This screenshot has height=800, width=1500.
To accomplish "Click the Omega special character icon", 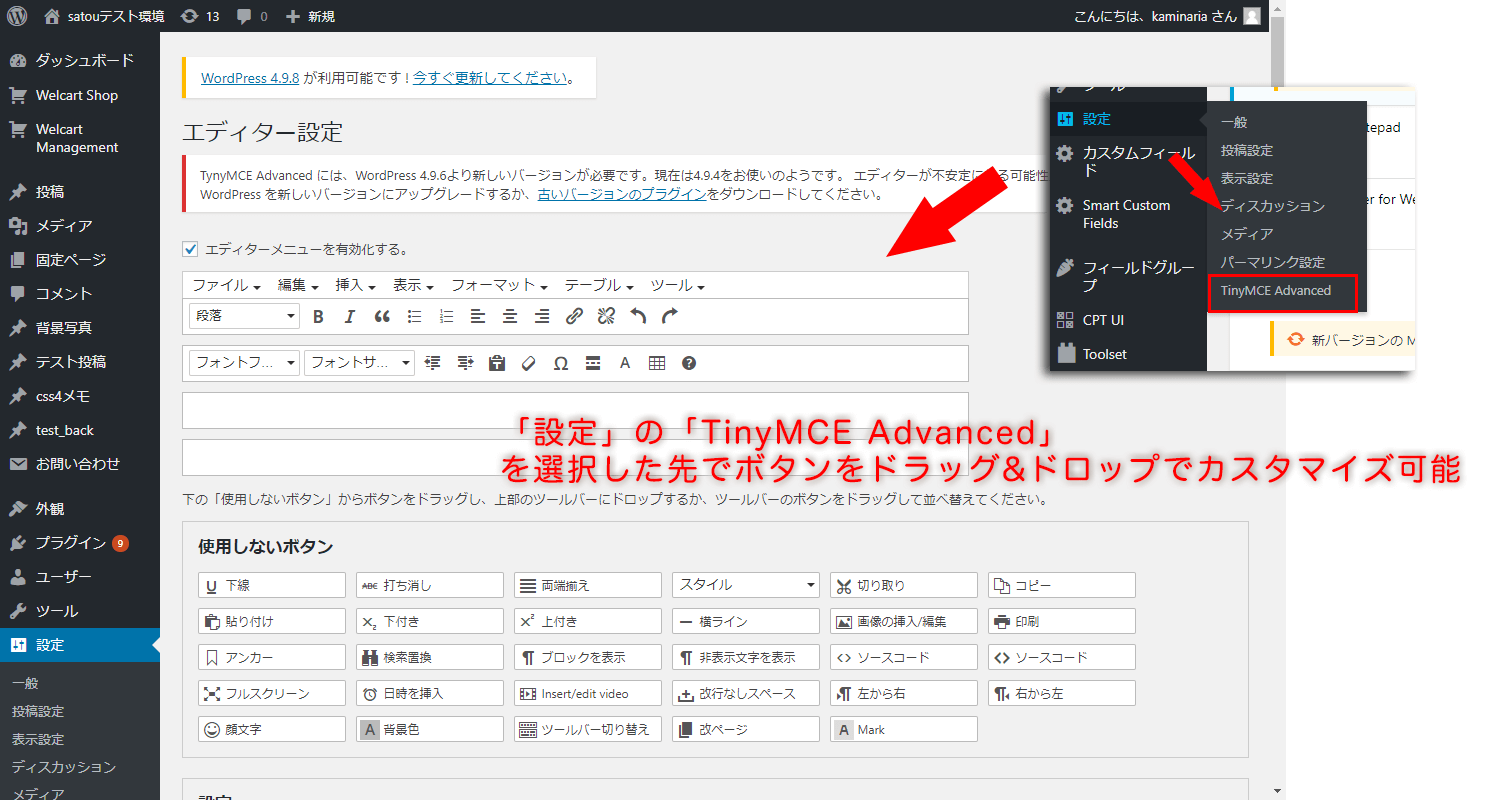I will click(x=561, y=363).
